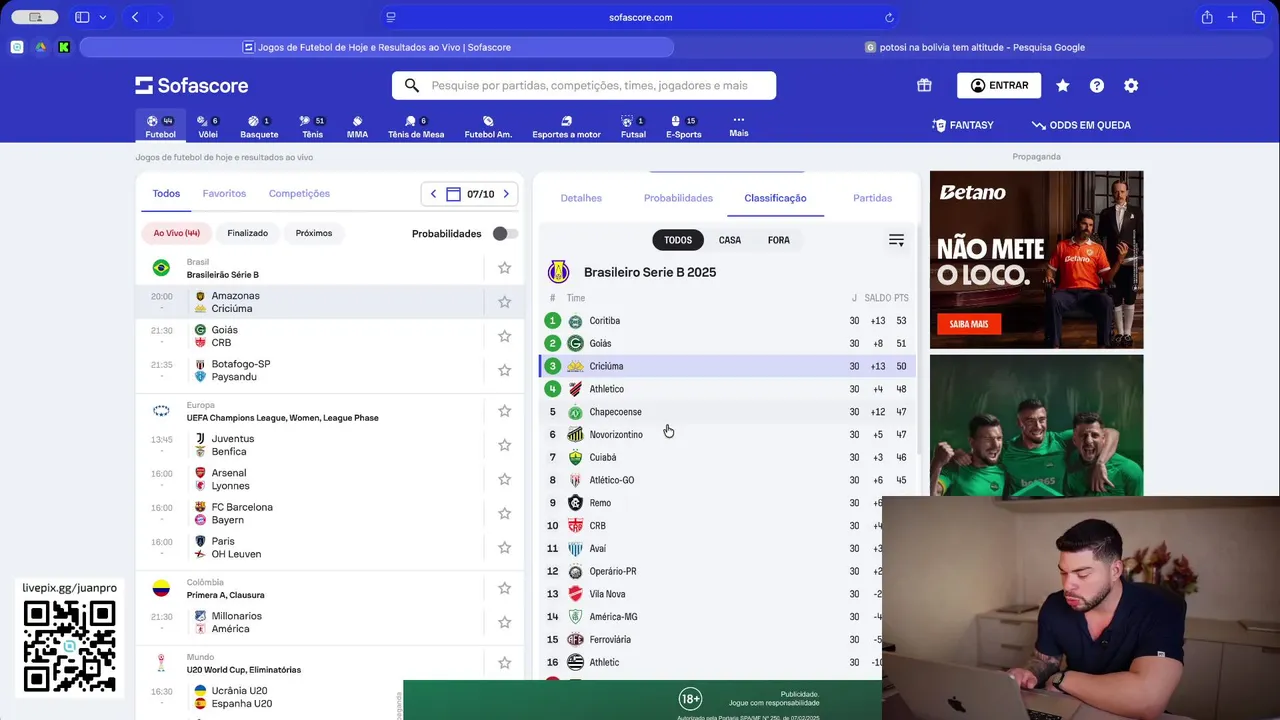Select the TODOS standings filter

point(678,240)
